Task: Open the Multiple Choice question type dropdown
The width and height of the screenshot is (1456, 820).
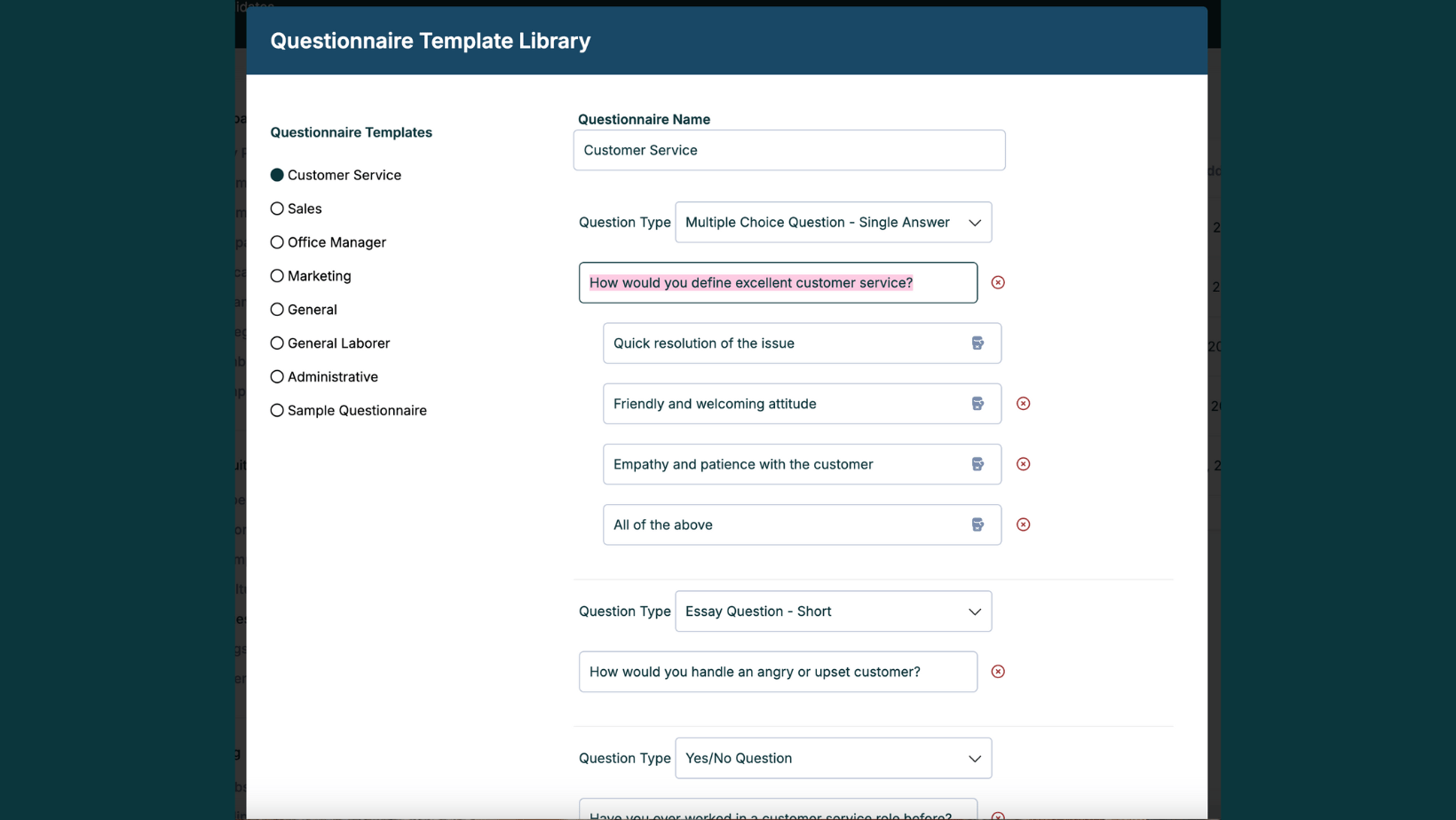Action: 833,222
